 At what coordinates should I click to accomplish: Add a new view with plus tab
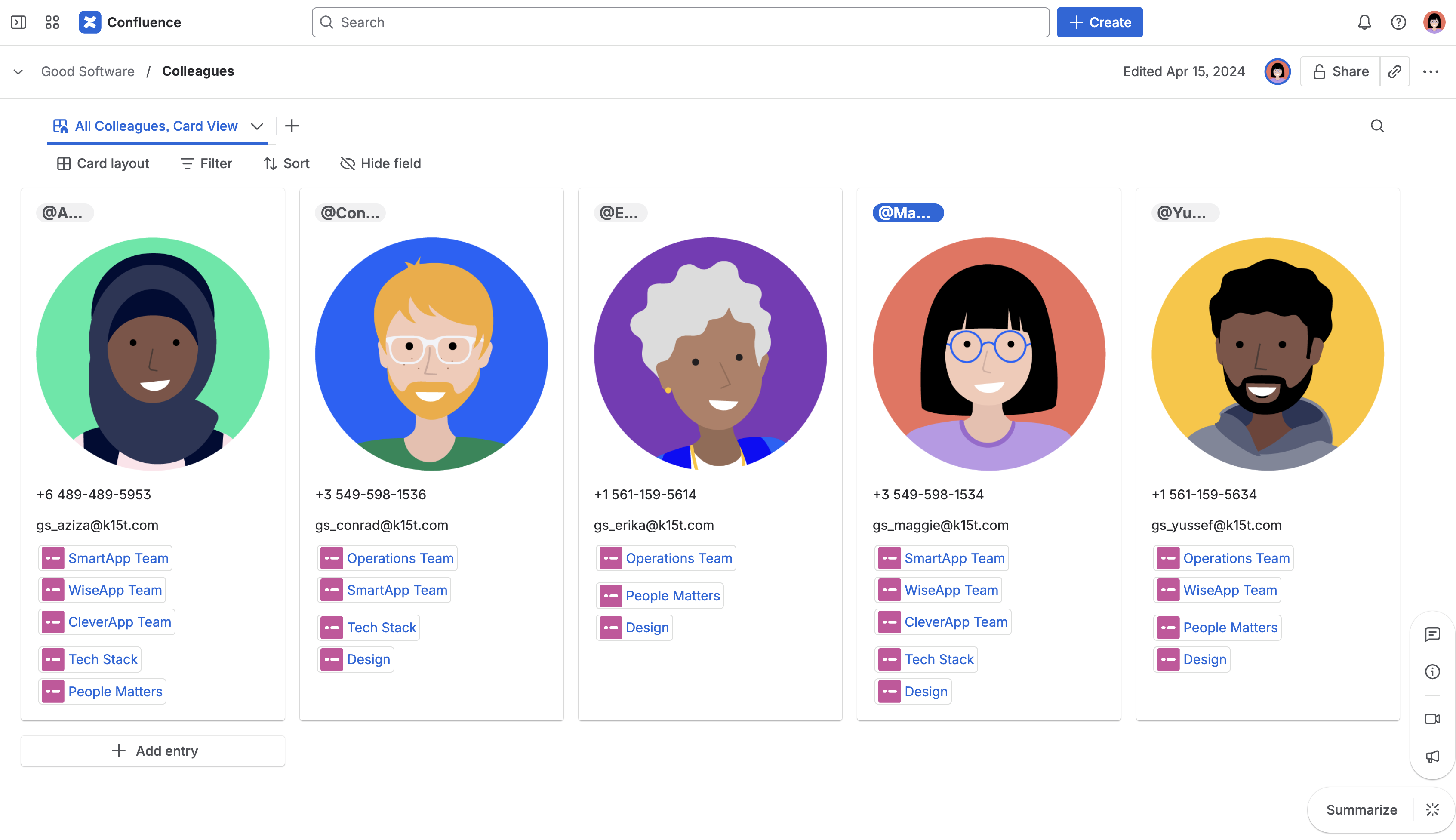tap(292, 126)
